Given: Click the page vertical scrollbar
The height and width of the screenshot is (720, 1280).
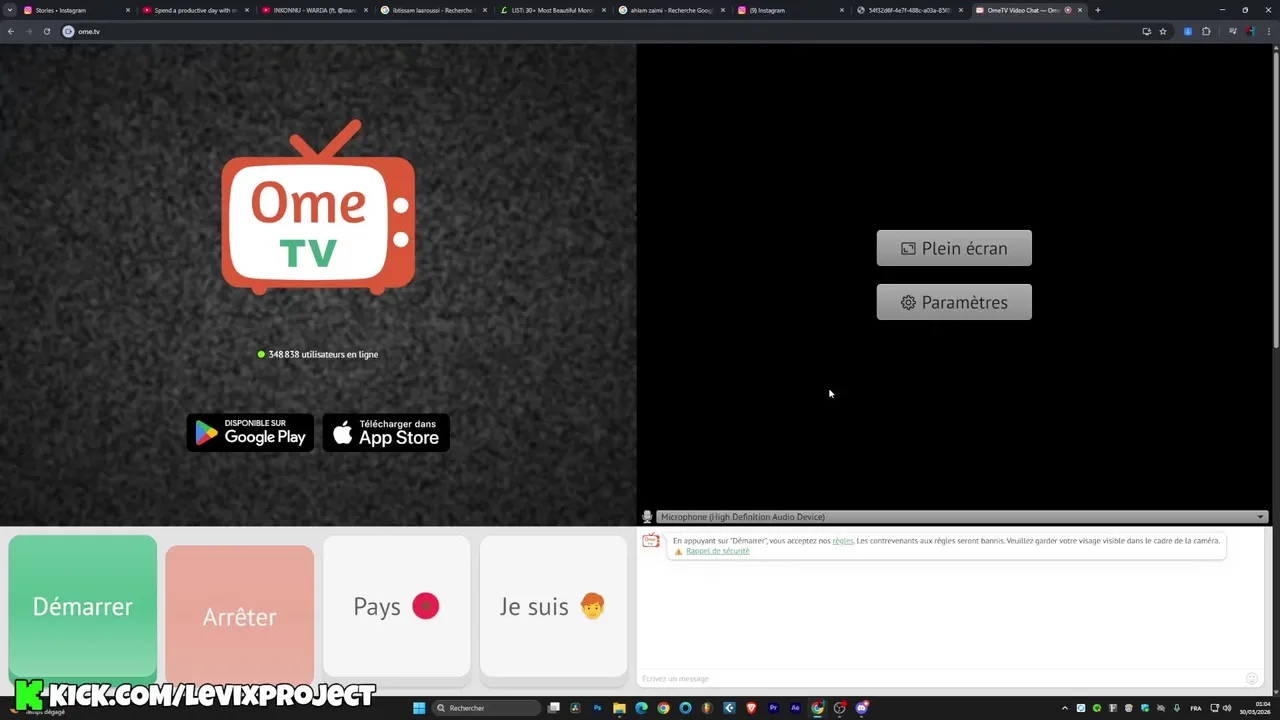Looking at the screenshot, I should coord(1275,200).
